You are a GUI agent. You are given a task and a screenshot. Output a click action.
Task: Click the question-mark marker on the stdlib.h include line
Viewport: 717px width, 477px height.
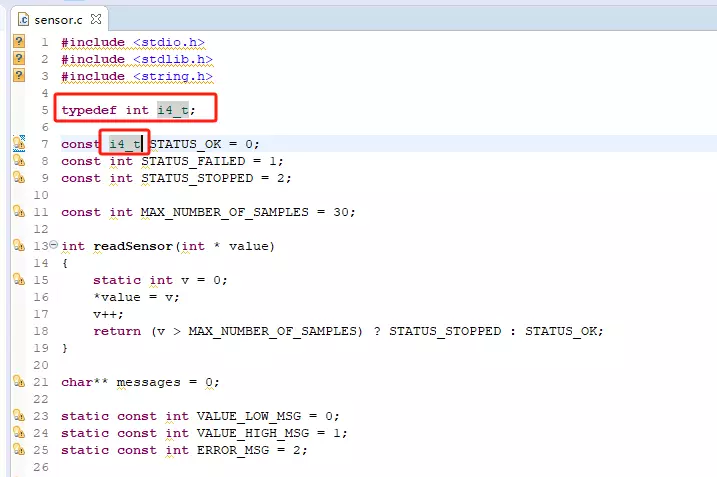pyautogui.click(x=18, y=59)
